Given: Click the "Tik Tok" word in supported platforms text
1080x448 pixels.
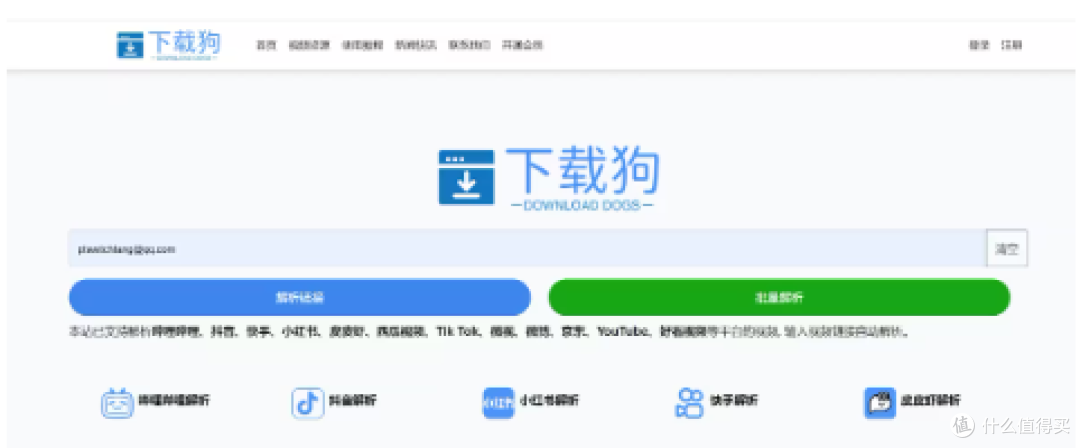Looking at the screenshot, I should click(x=457, y=332).
